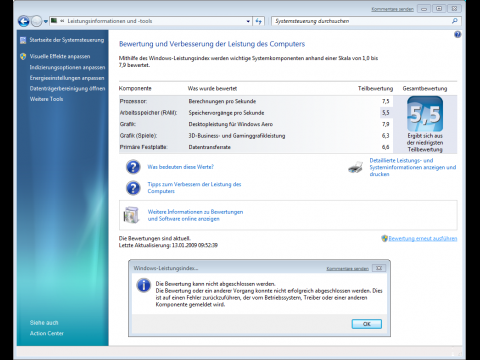Select the Prozessor row score 7,5

click(x=386, y=101)
